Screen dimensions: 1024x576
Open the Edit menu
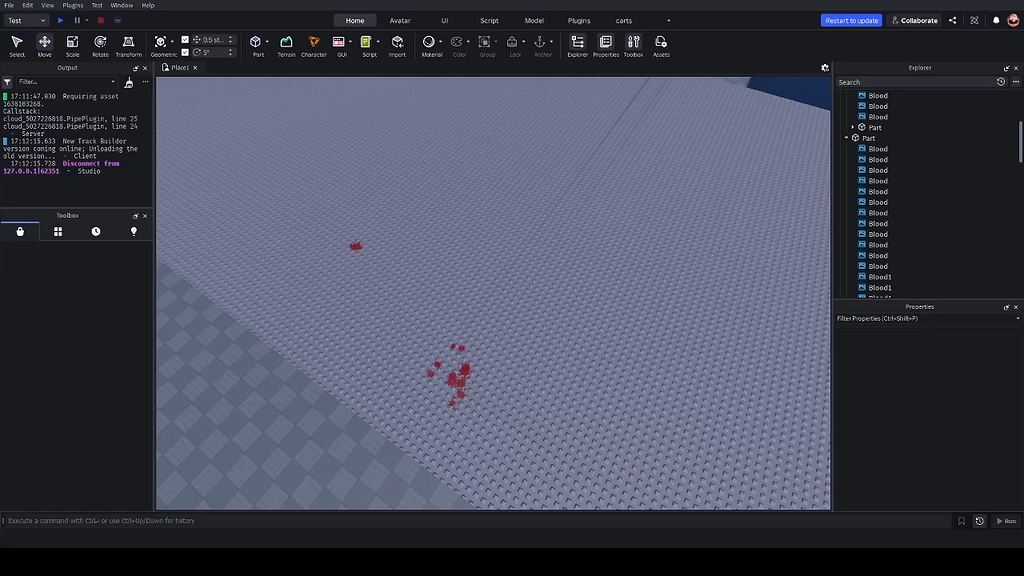pyautogui.click(x=27, y=5)
